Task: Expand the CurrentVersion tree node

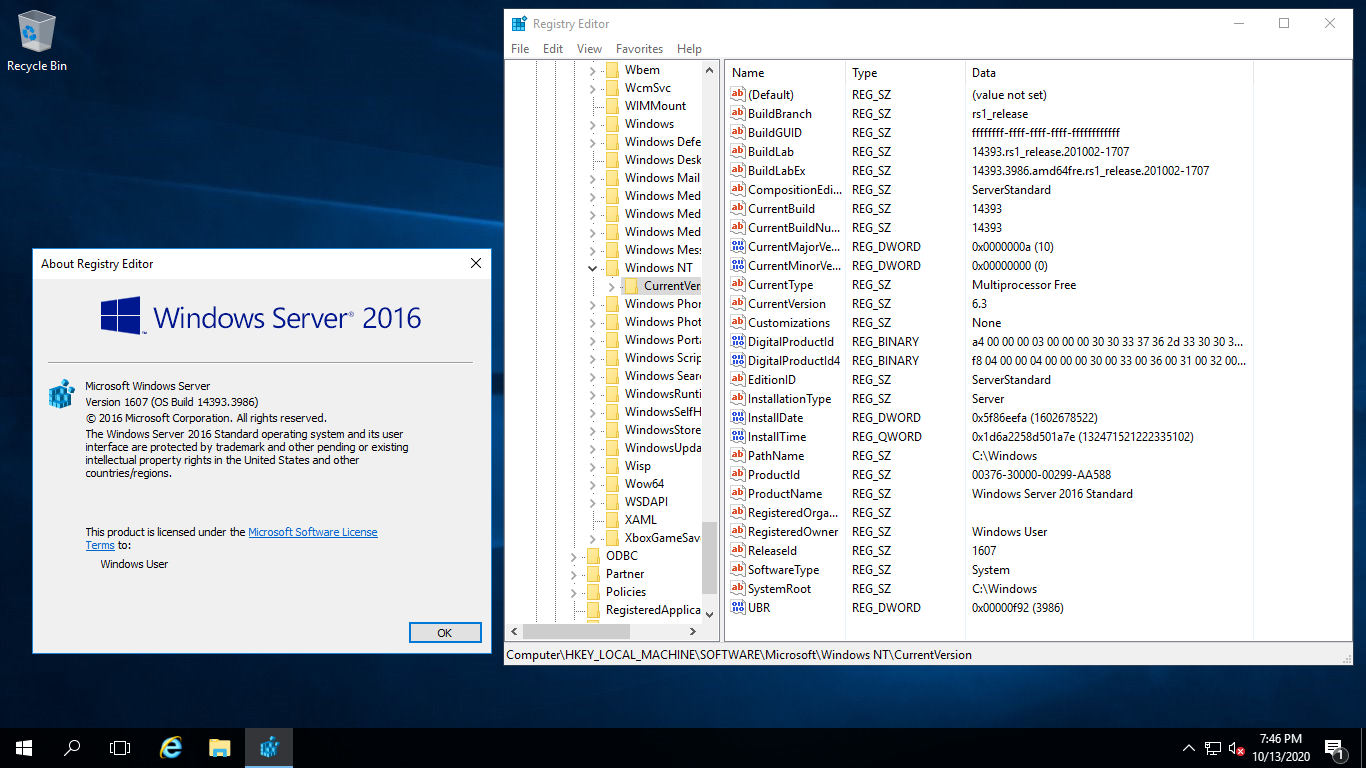Action: pos(611,286)
